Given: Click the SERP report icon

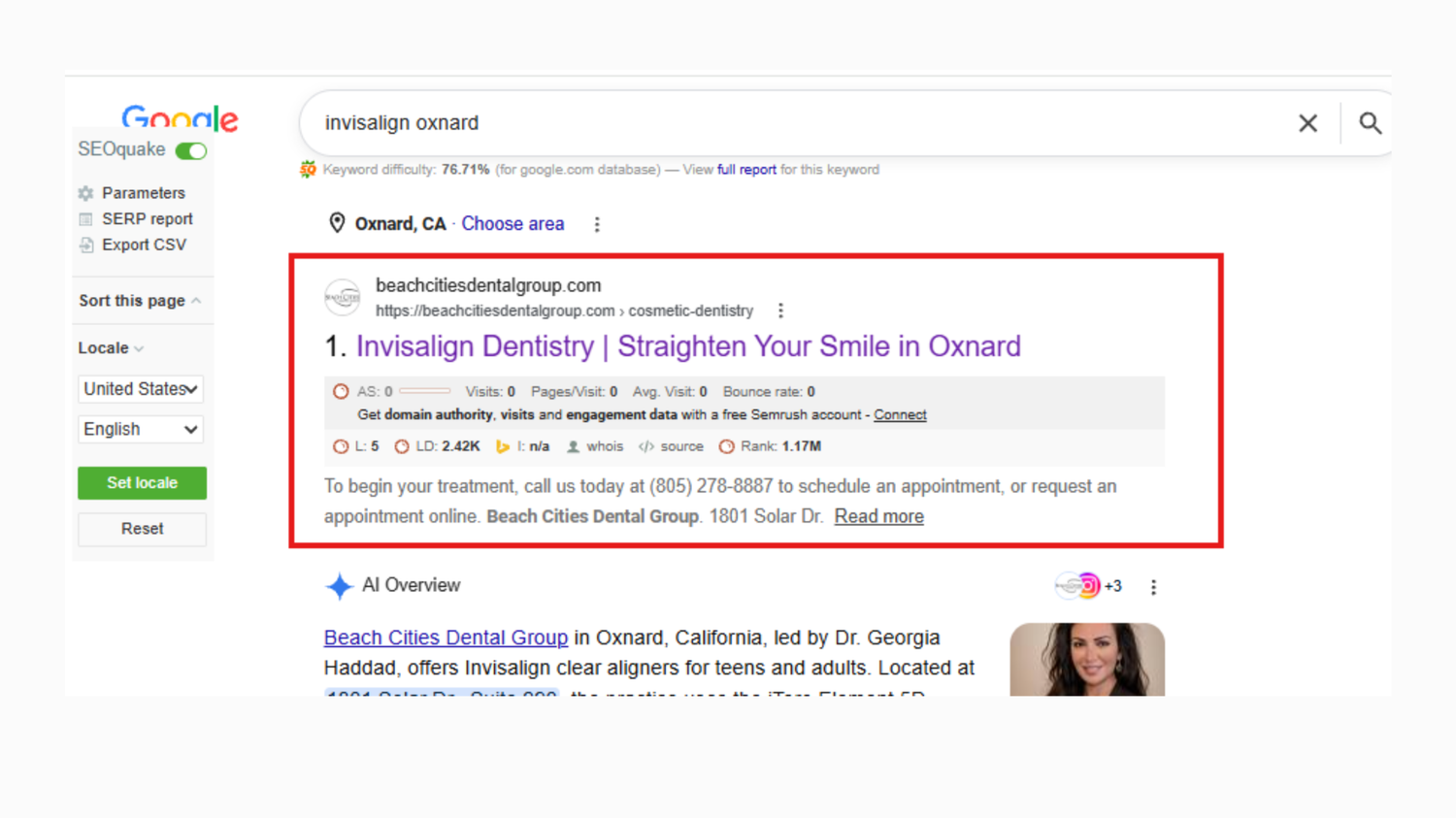Looking at the screenshot, I should pyautogui.click(x=86, y=219).
